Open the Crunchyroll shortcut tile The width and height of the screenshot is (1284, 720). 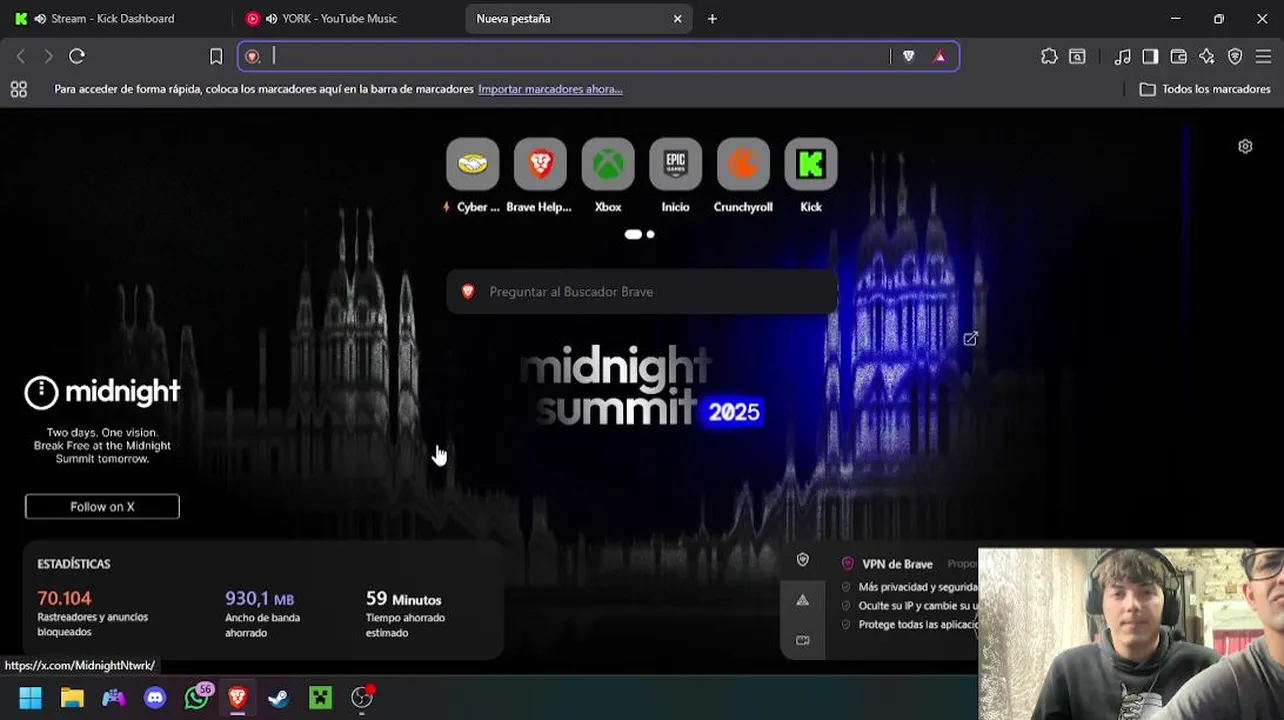click(743, 164)
